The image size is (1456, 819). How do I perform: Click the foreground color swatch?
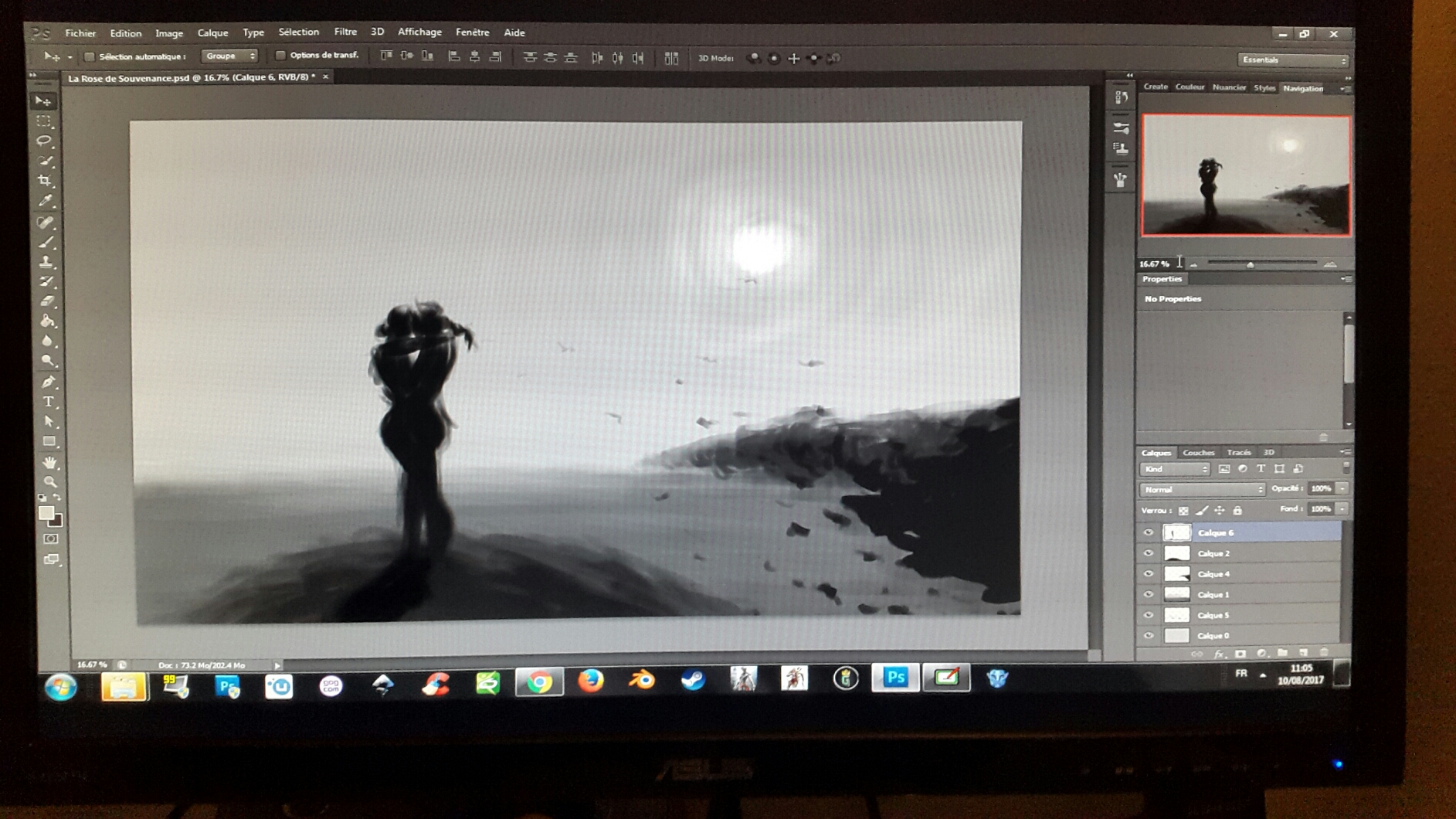46,513
